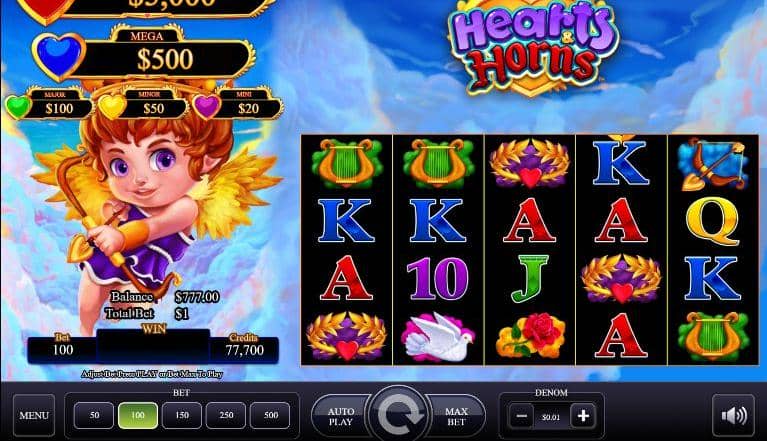Image resolution: width=767 pixels, height=441 pixels.
Task: Click the Max Bet button
Action: [x=456, y=416]
